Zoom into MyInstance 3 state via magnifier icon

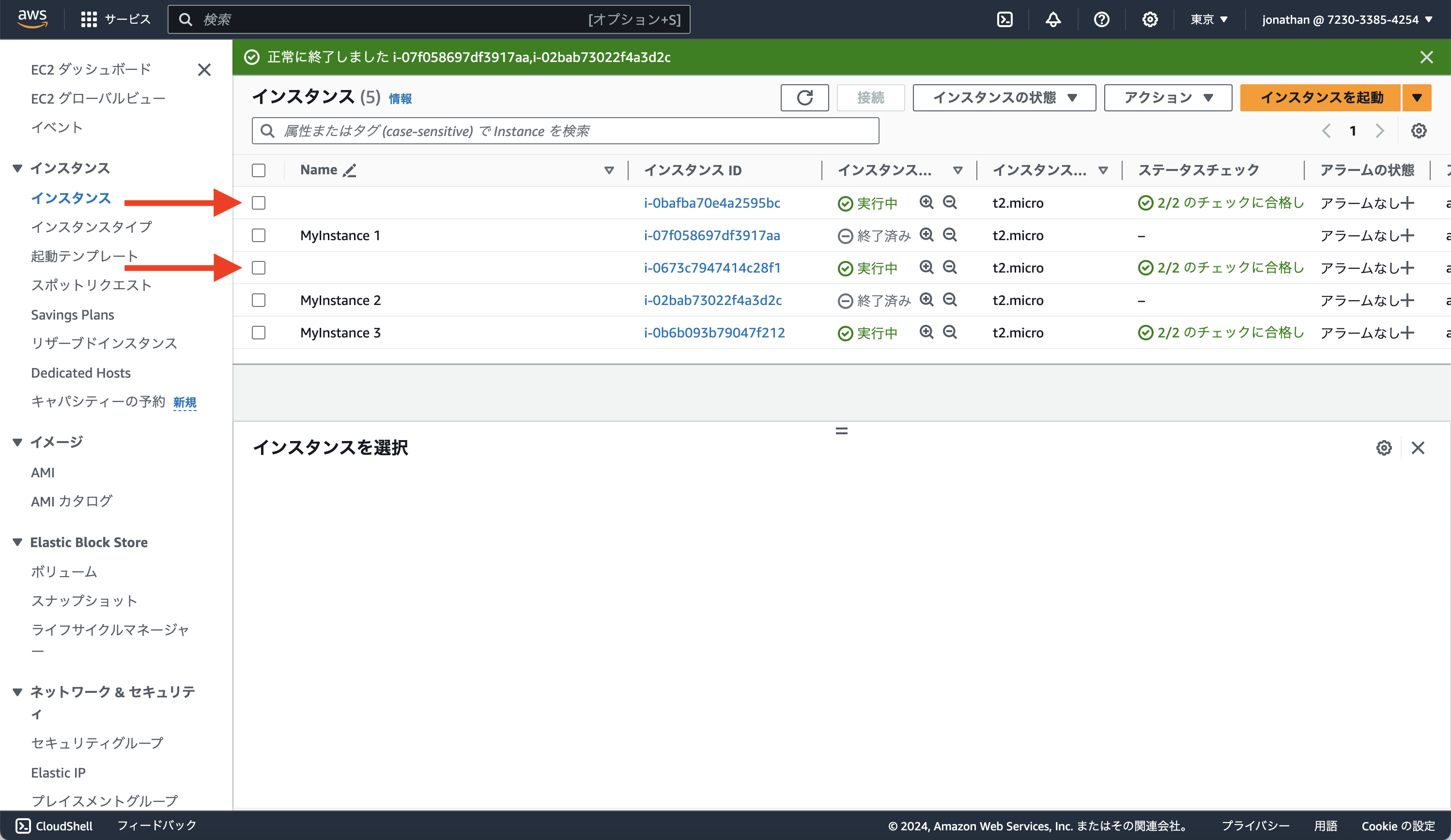coord(926,332)
